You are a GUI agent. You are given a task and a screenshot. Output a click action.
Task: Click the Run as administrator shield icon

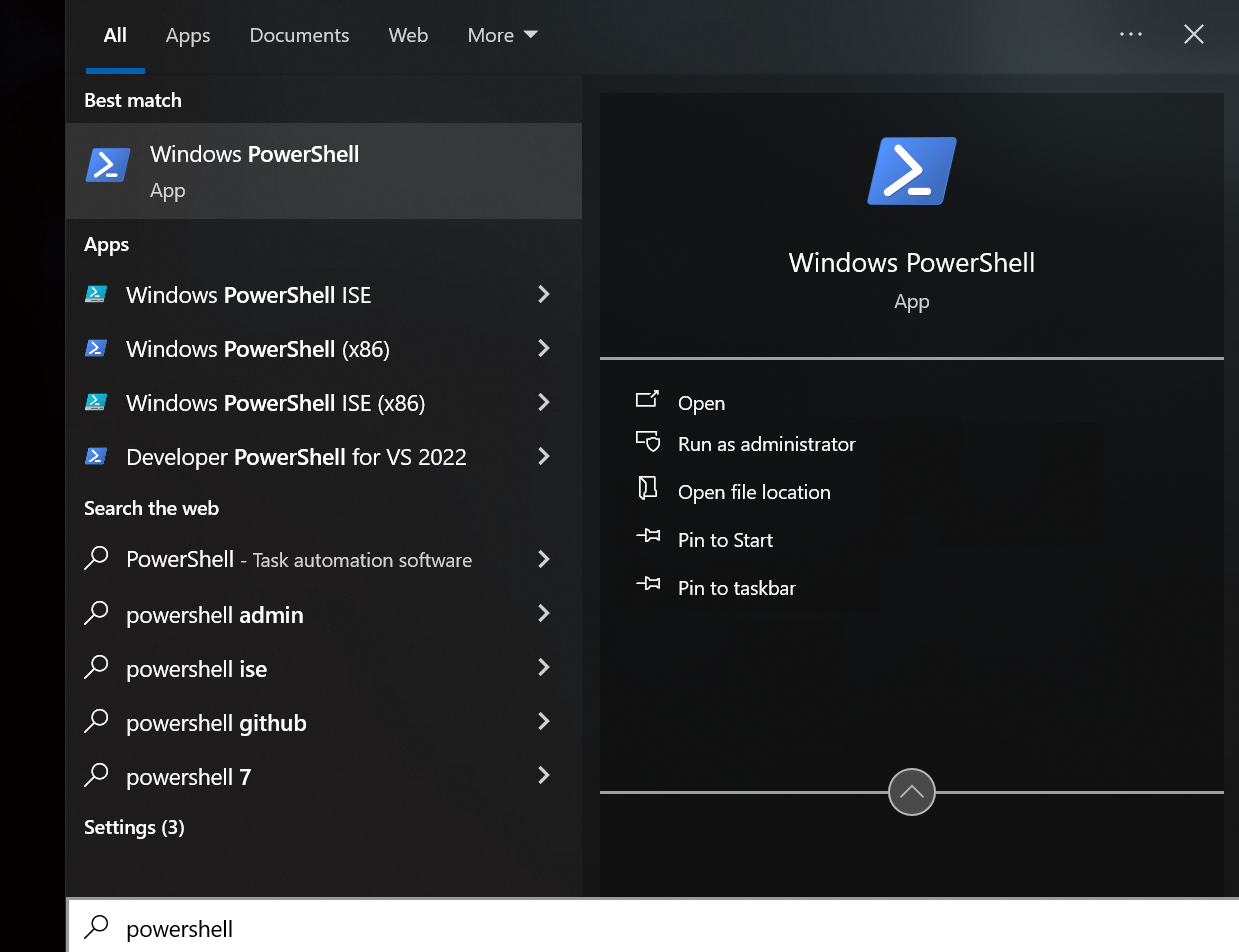[x=648, y=442]
